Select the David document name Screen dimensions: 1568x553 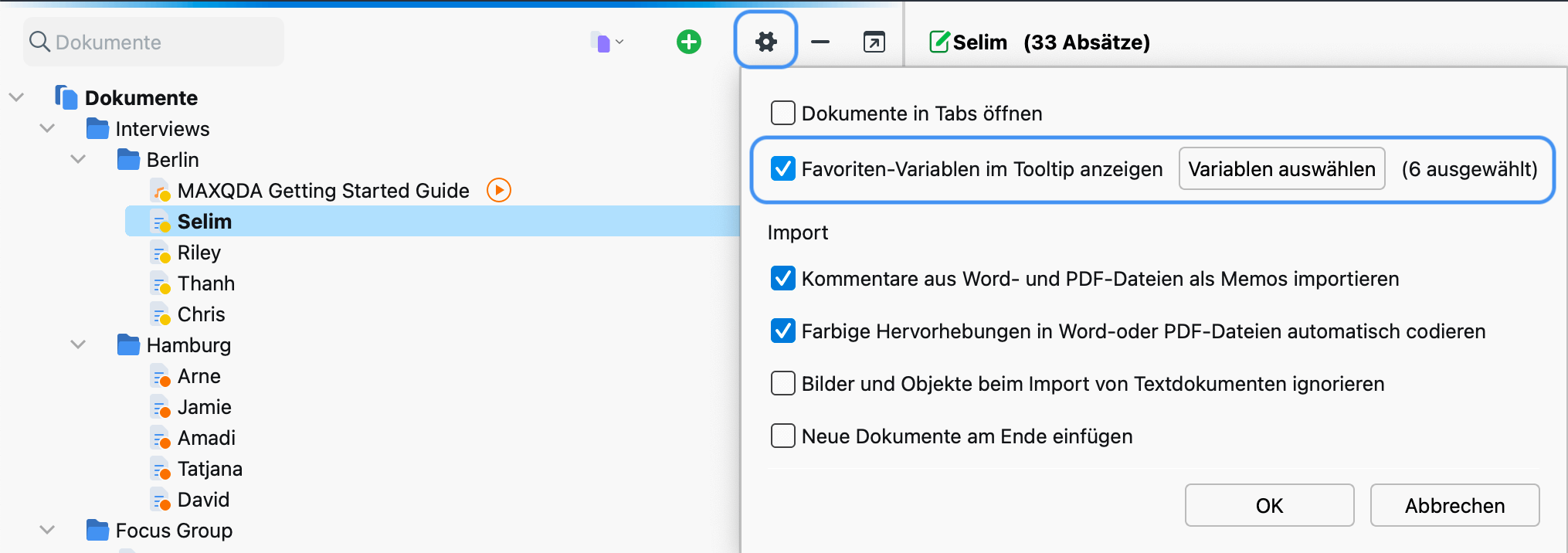click(x=204, y=500)
